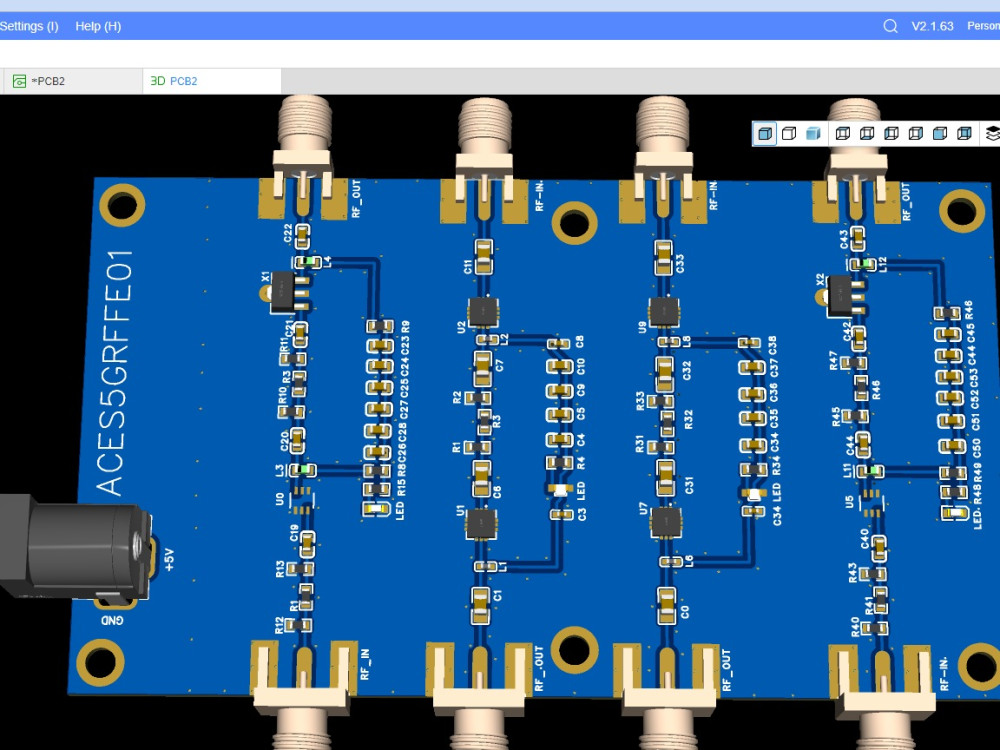This screenshot has width=1000, height=750.
Task: Select the solid shaded view cube icon
Action: 764,132
